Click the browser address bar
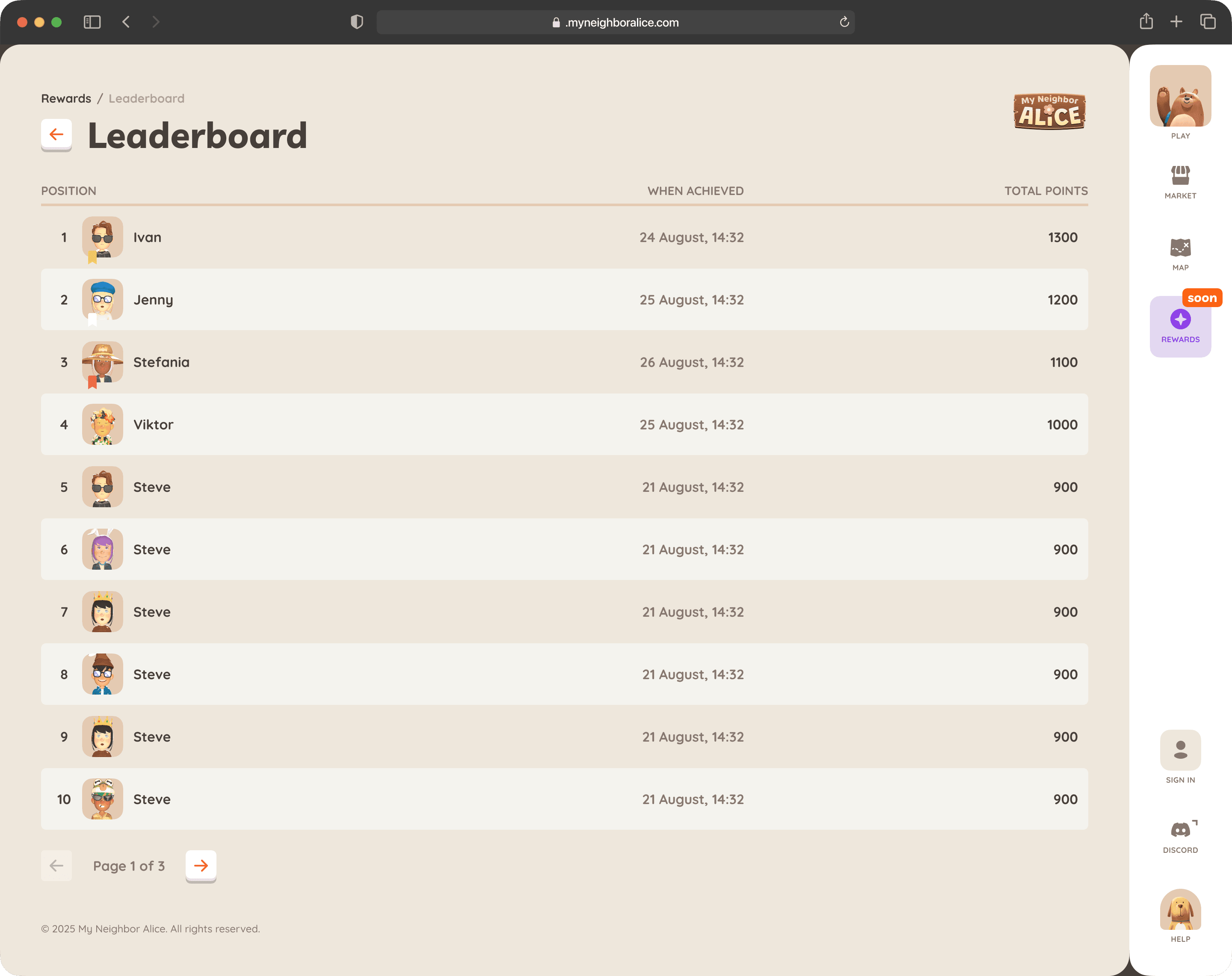The height and width of the screenshot is (976, 1232). 615,22
